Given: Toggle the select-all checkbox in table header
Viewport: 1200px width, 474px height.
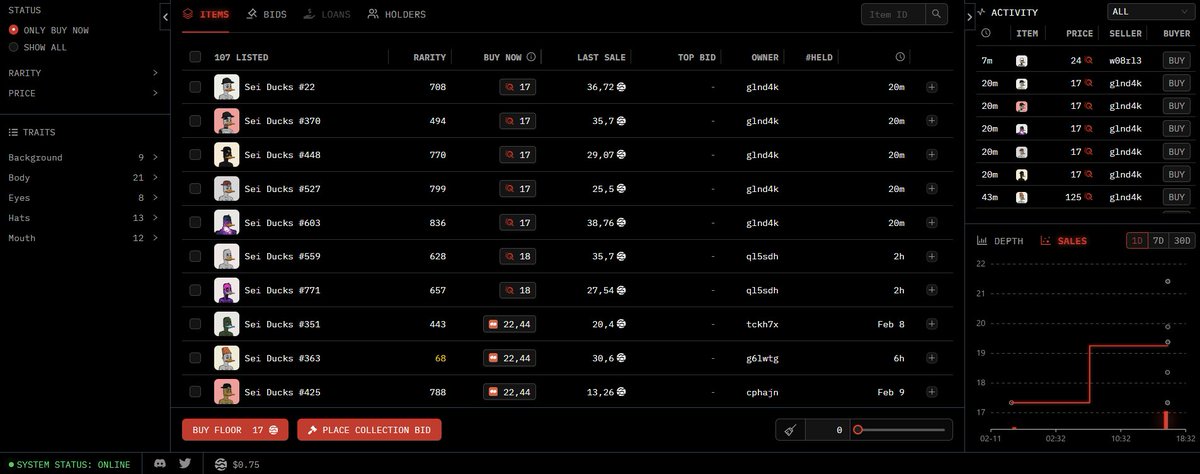Looking at the screenshot, I should pyautogui.click(x=195, y=57).
